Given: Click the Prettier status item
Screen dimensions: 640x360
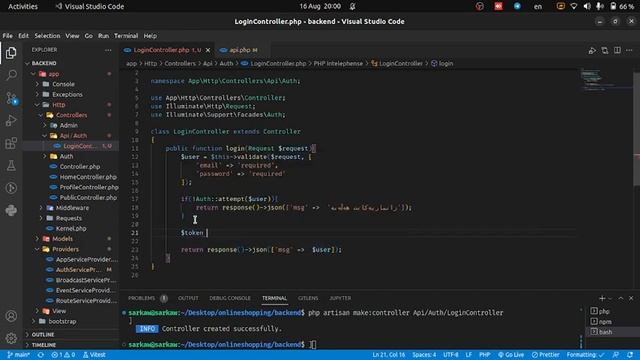Looking at the screenshot, I should [x=546, y=355].
